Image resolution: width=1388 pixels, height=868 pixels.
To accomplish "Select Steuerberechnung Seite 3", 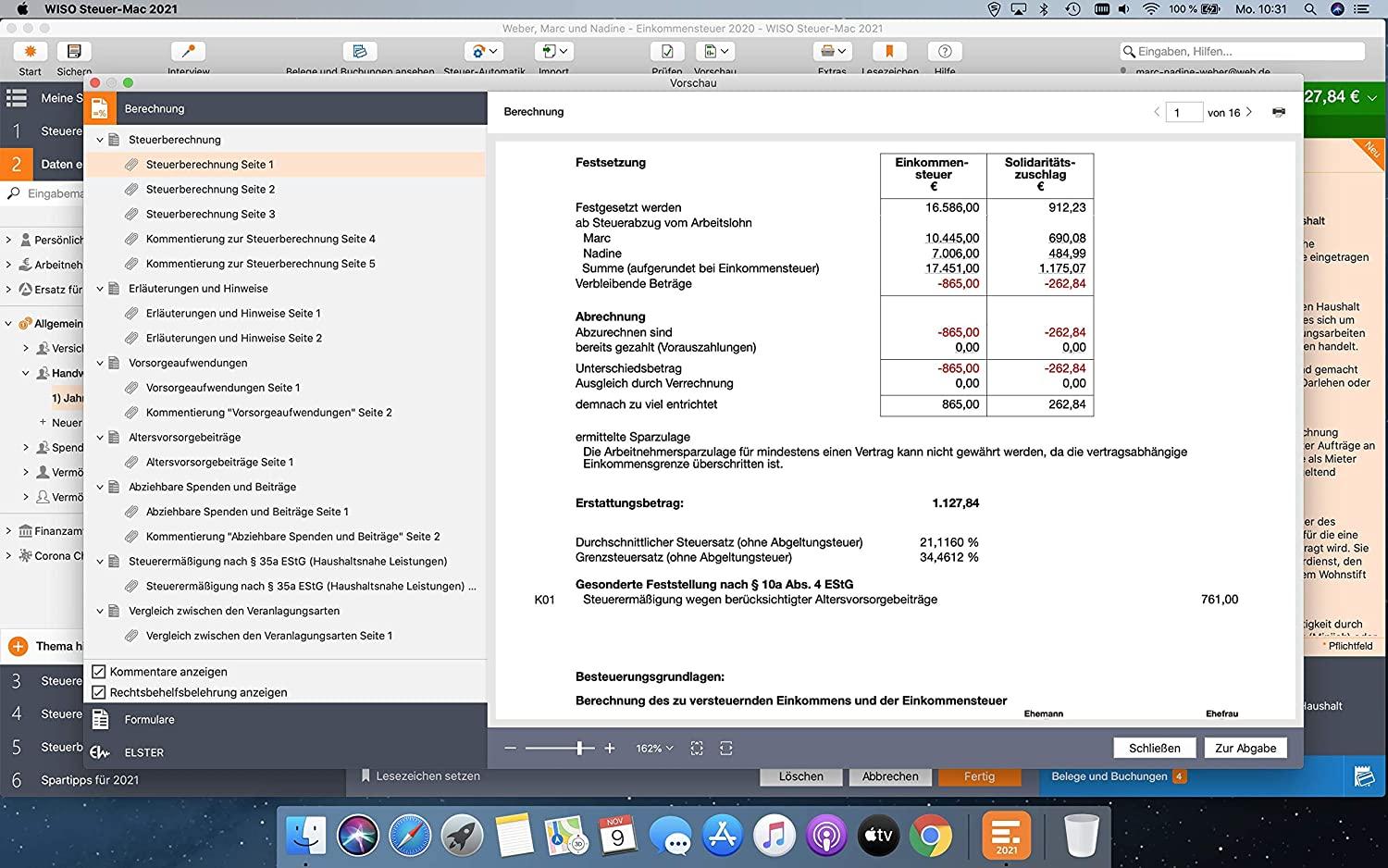I will [210, 214].
